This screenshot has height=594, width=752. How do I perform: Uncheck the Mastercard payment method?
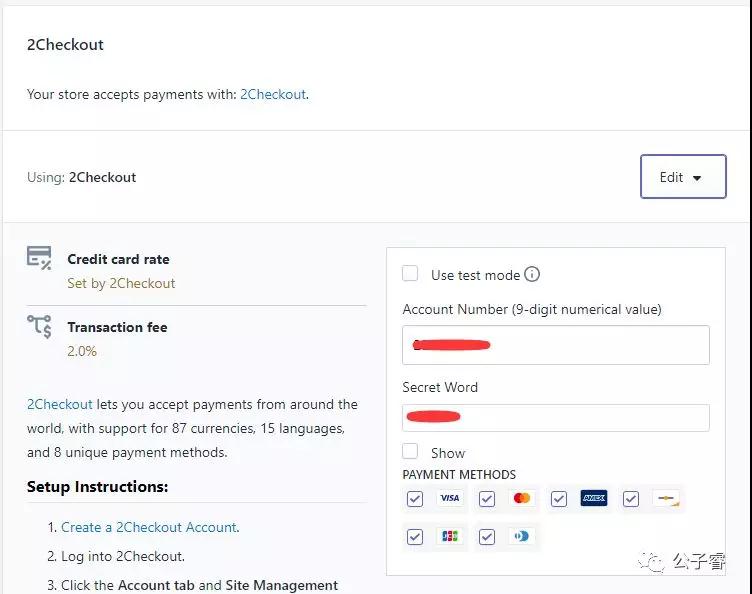click(487, 499)
